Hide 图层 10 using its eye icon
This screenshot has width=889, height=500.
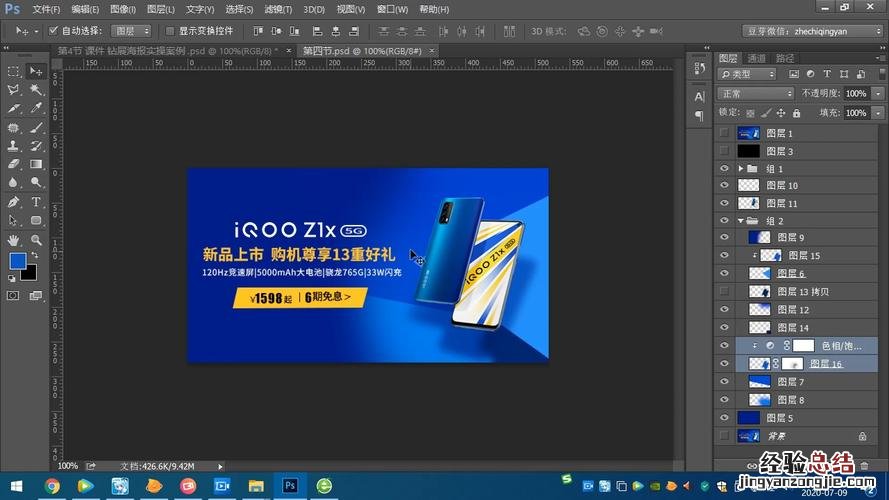[x=725, y=185]
